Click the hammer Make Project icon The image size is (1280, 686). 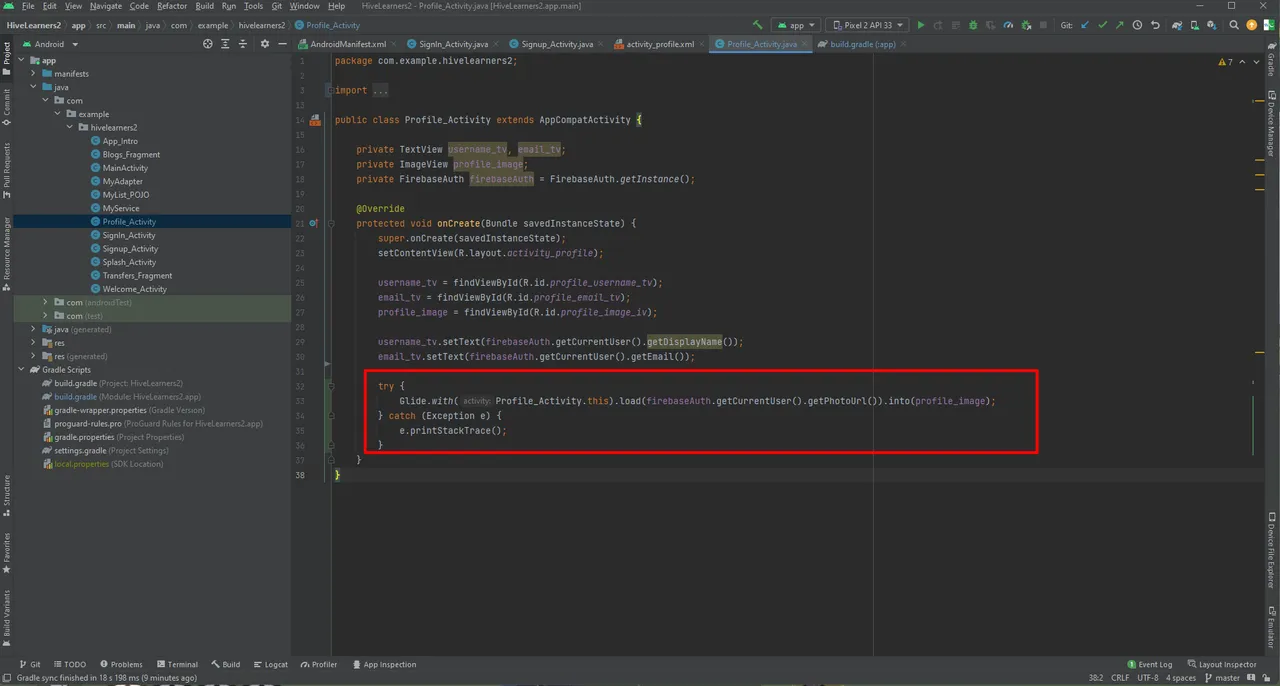pos(758,25)
